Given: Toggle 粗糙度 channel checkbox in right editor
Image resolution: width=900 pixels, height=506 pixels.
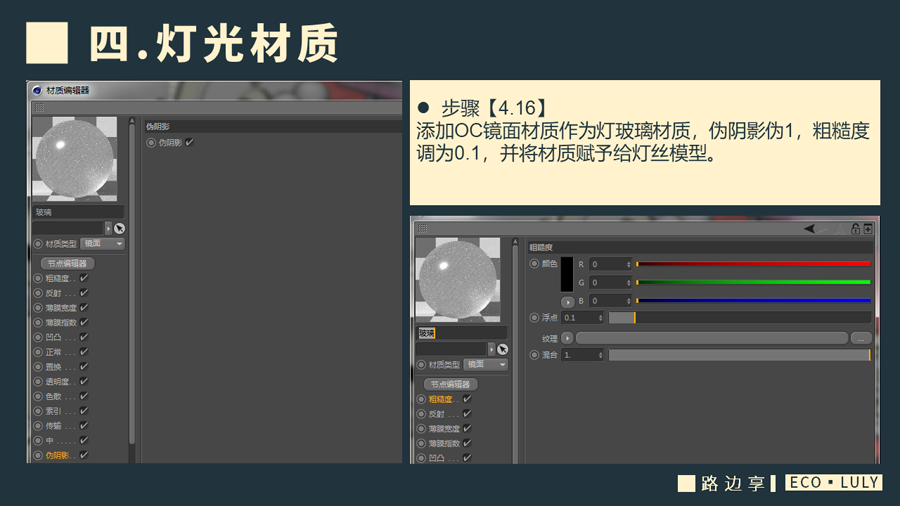Looking at the screenshot, I should tap(467, 399).
